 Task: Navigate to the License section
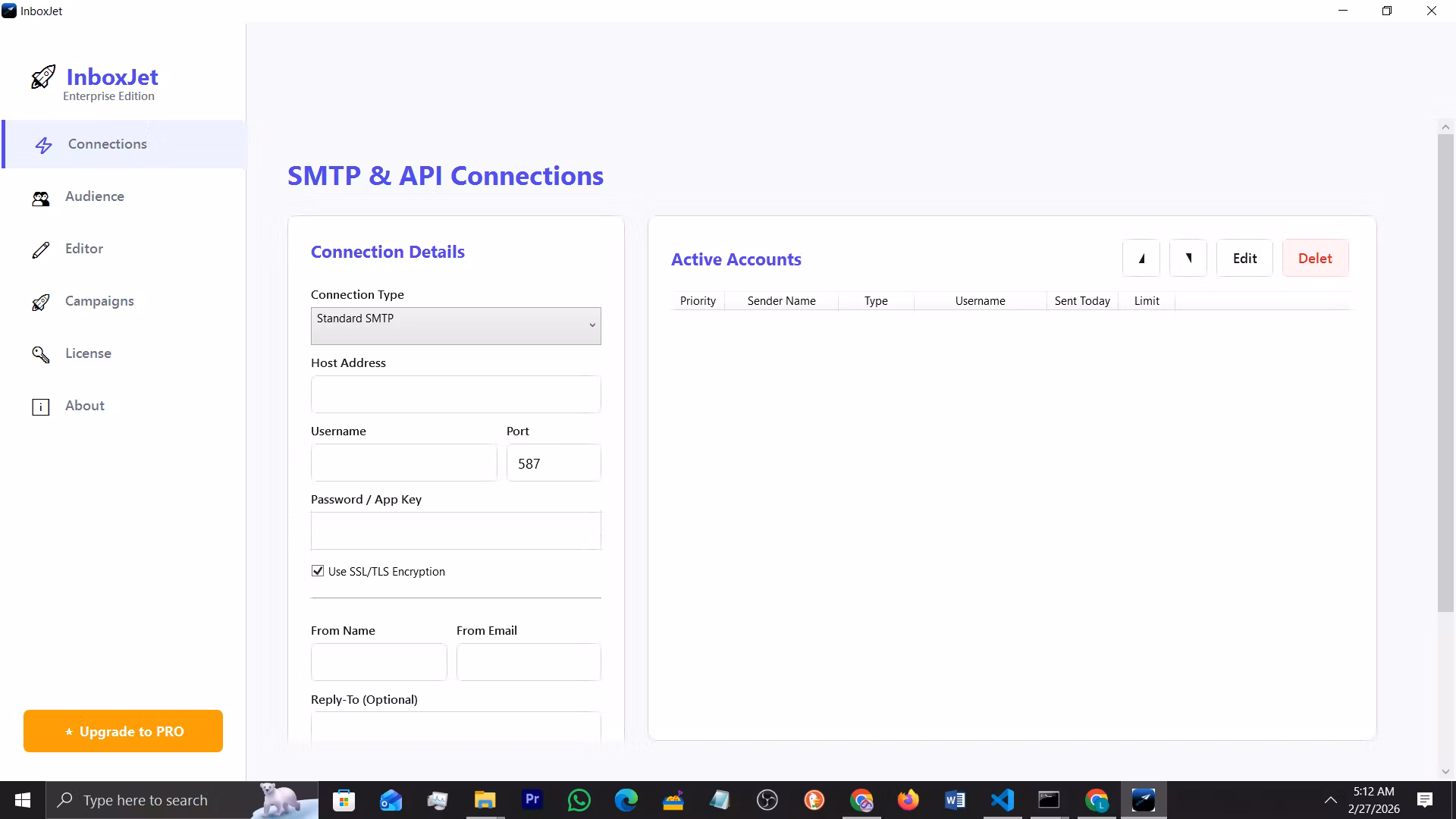(124, 353)
